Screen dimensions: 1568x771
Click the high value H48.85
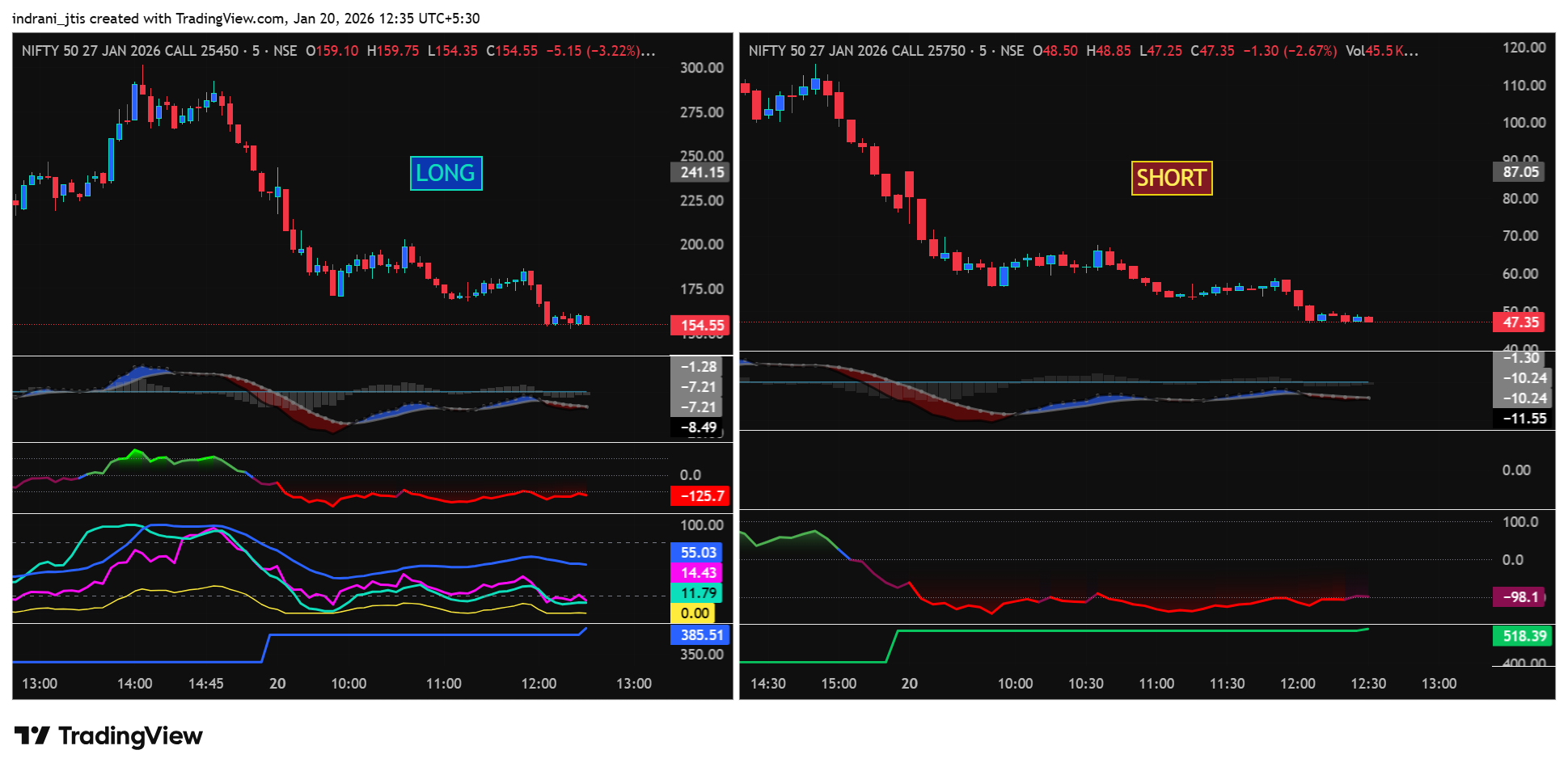[1109, 50]
